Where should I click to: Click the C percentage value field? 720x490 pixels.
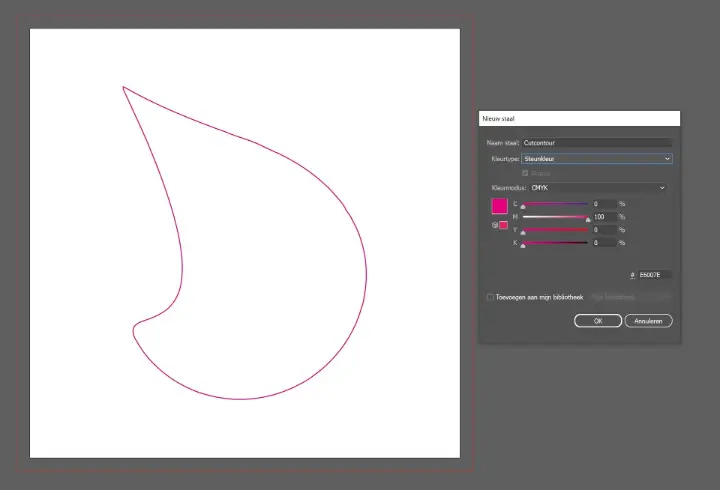pos(604,204)
